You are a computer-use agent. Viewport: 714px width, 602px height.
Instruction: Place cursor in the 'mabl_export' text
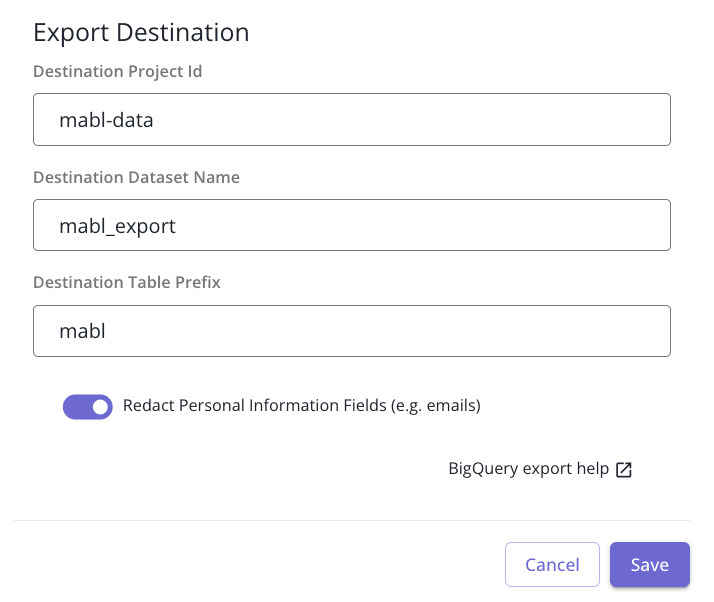[117, 226]
